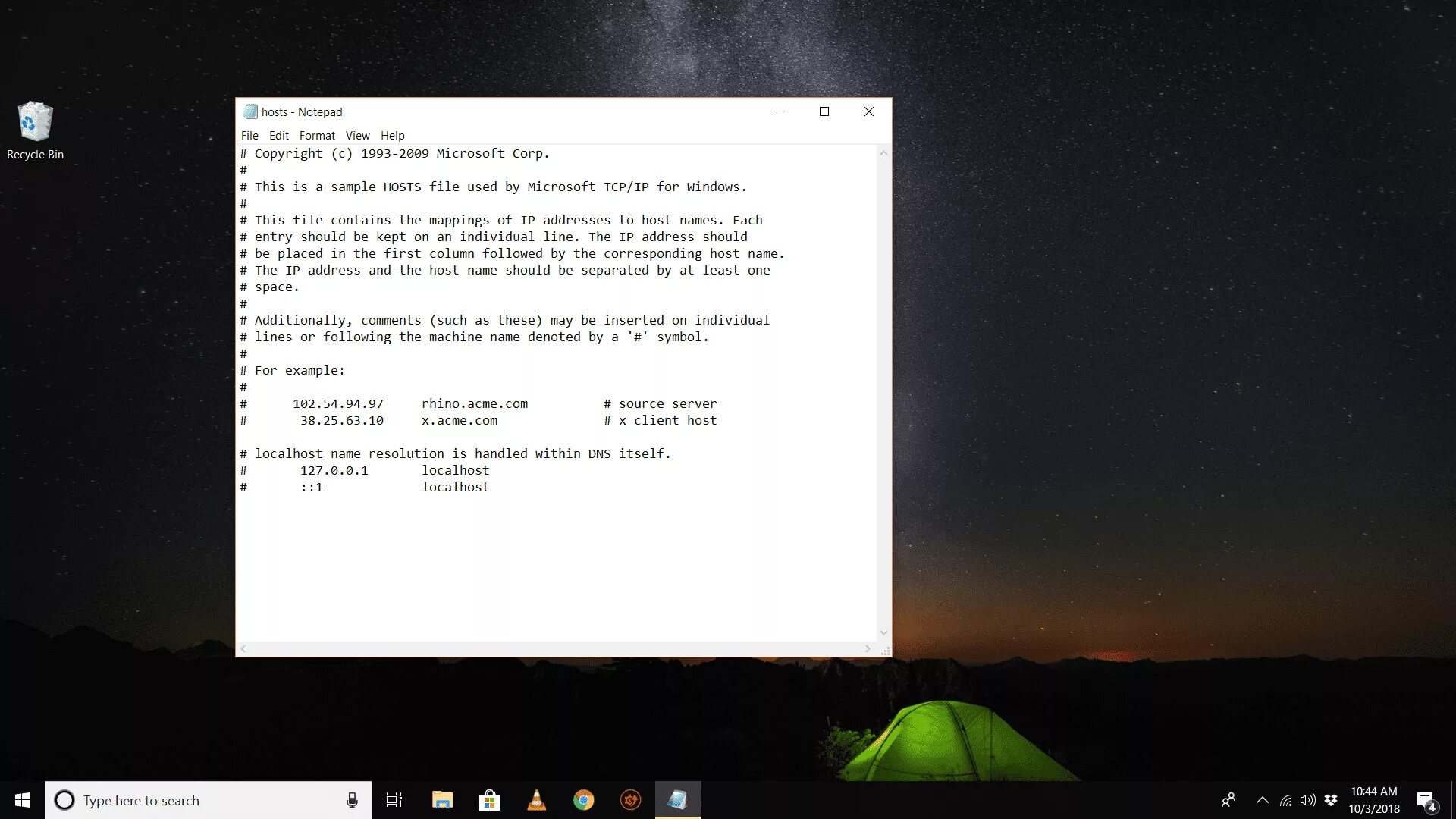Open the volume slider via the speaker icon

[1307, 799]
